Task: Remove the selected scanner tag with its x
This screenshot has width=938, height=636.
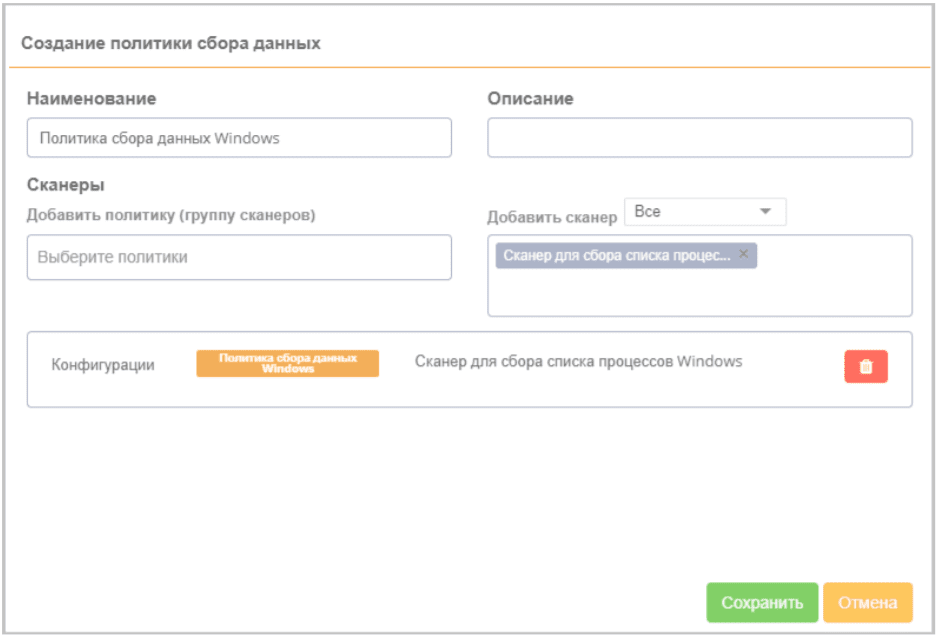Action: click(x=743, y=254)
